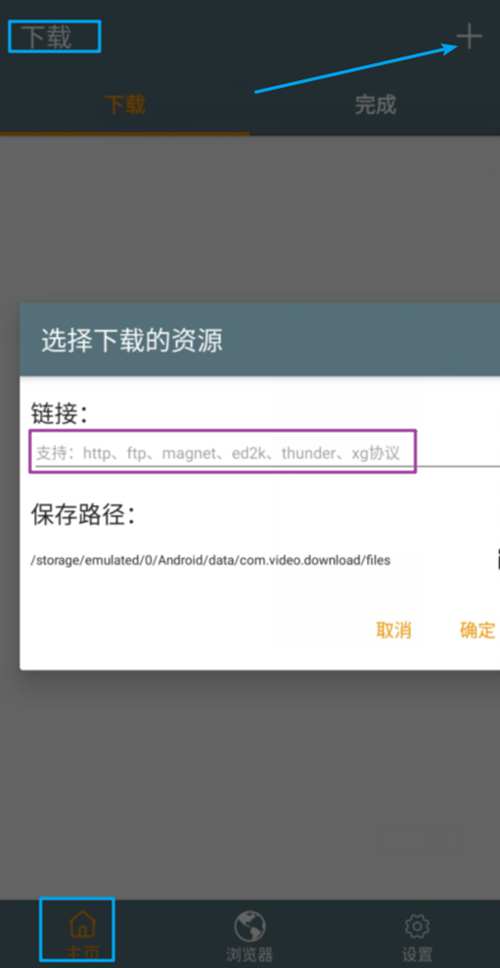The image size is (500, 968).
Task: Open the home icon in bottom navigation
Action: 81,925
